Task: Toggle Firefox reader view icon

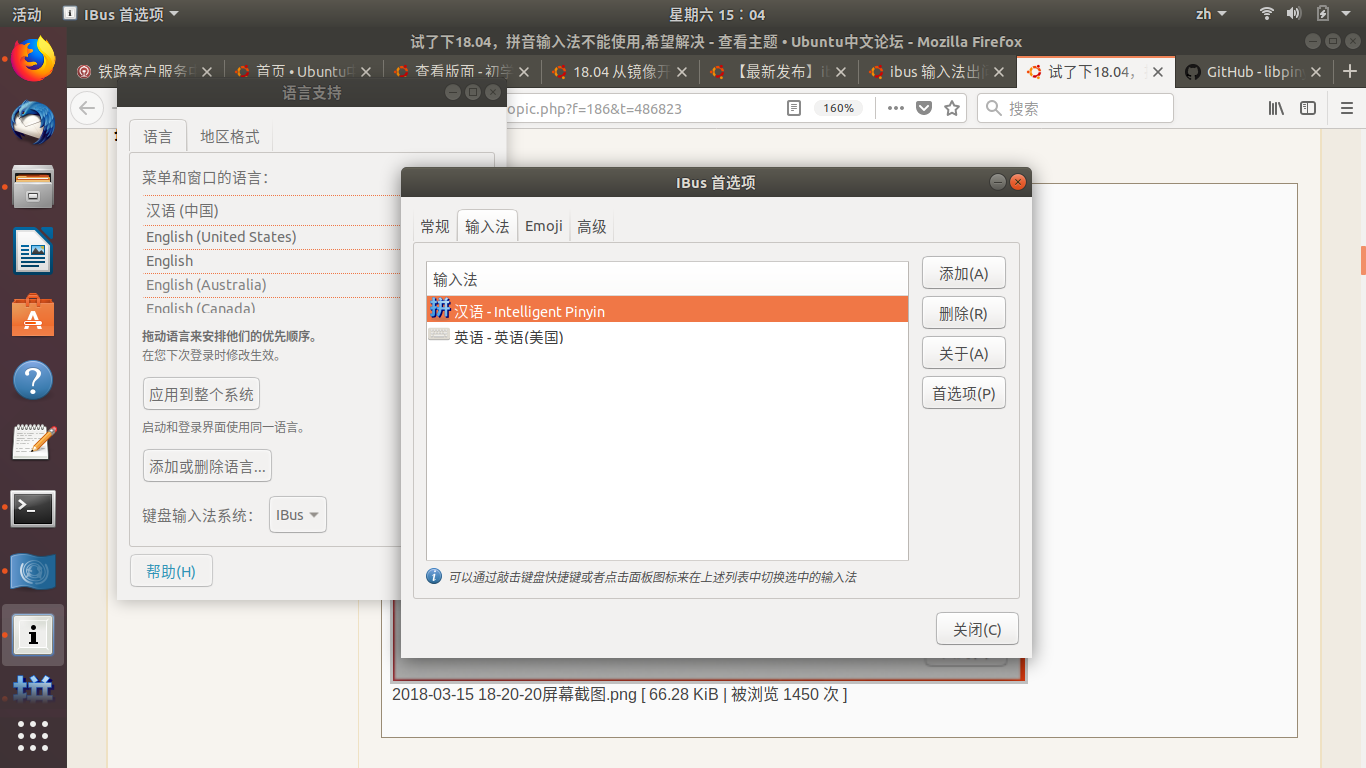Action: coord(794,108)
